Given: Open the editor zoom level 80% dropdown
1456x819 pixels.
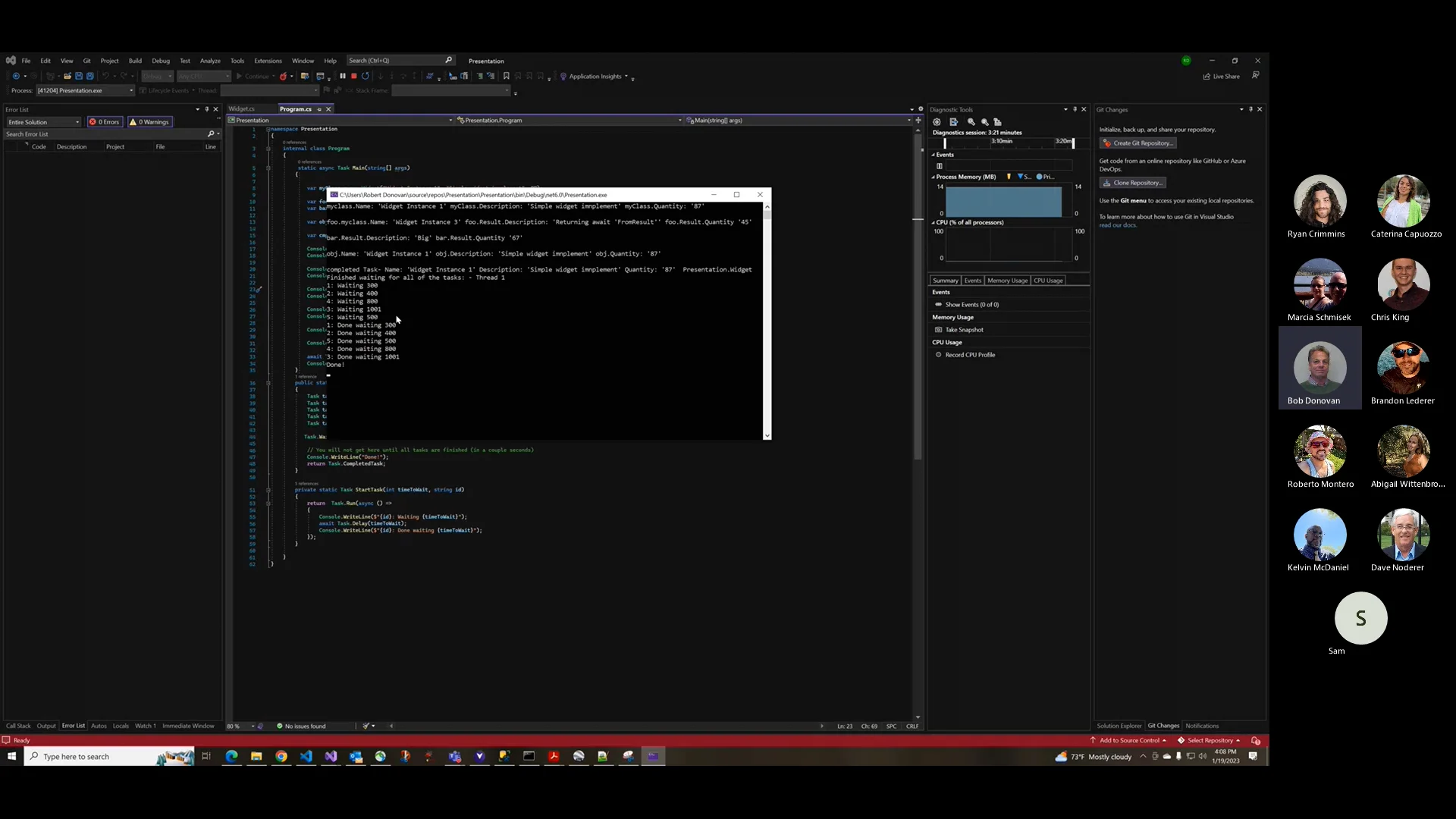Looking at the screenshot, I should pos(238,726).
